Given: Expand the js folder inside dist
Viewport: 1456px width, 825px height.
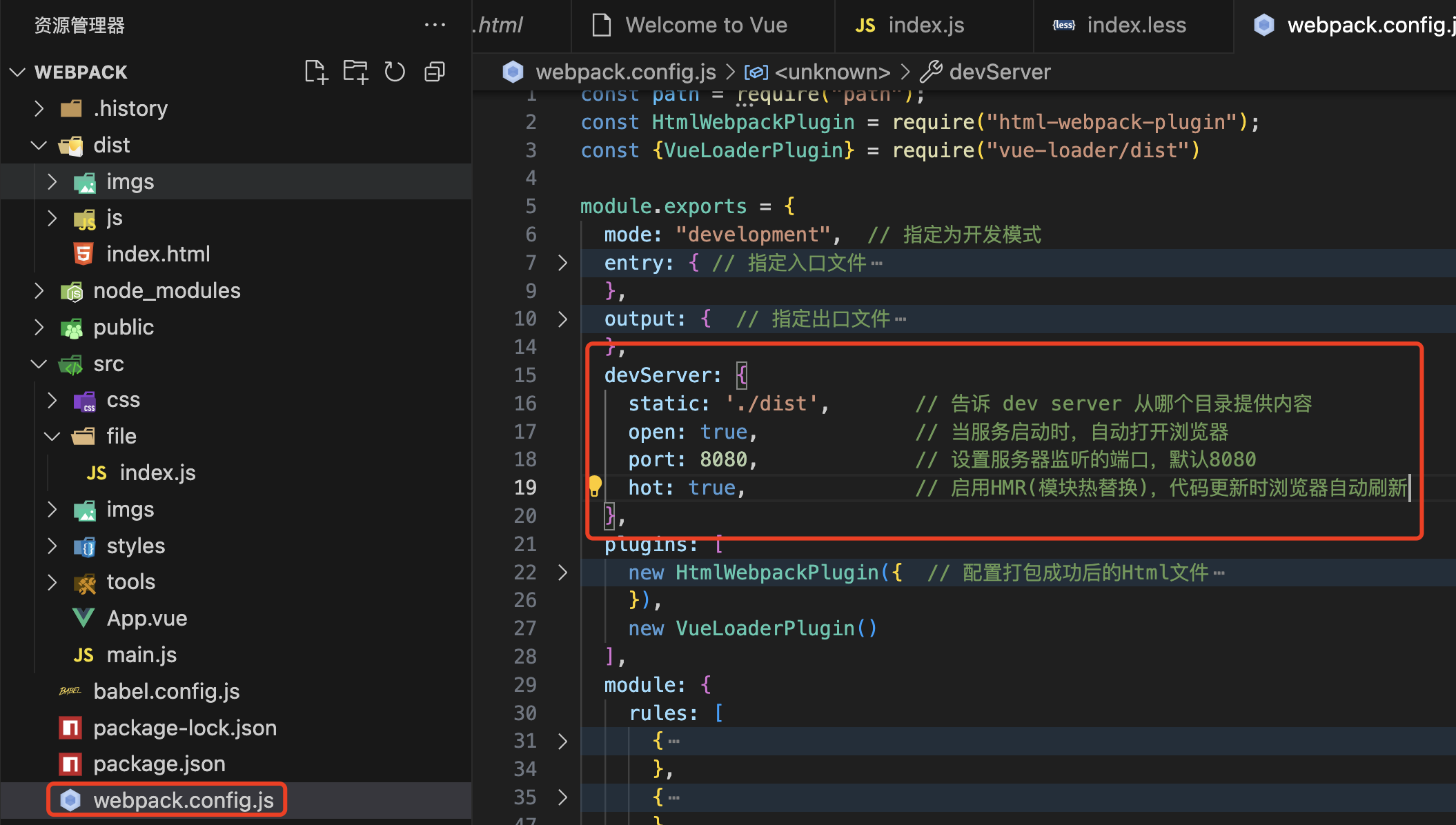Looking at the screenshot, I should pos(52,218).
